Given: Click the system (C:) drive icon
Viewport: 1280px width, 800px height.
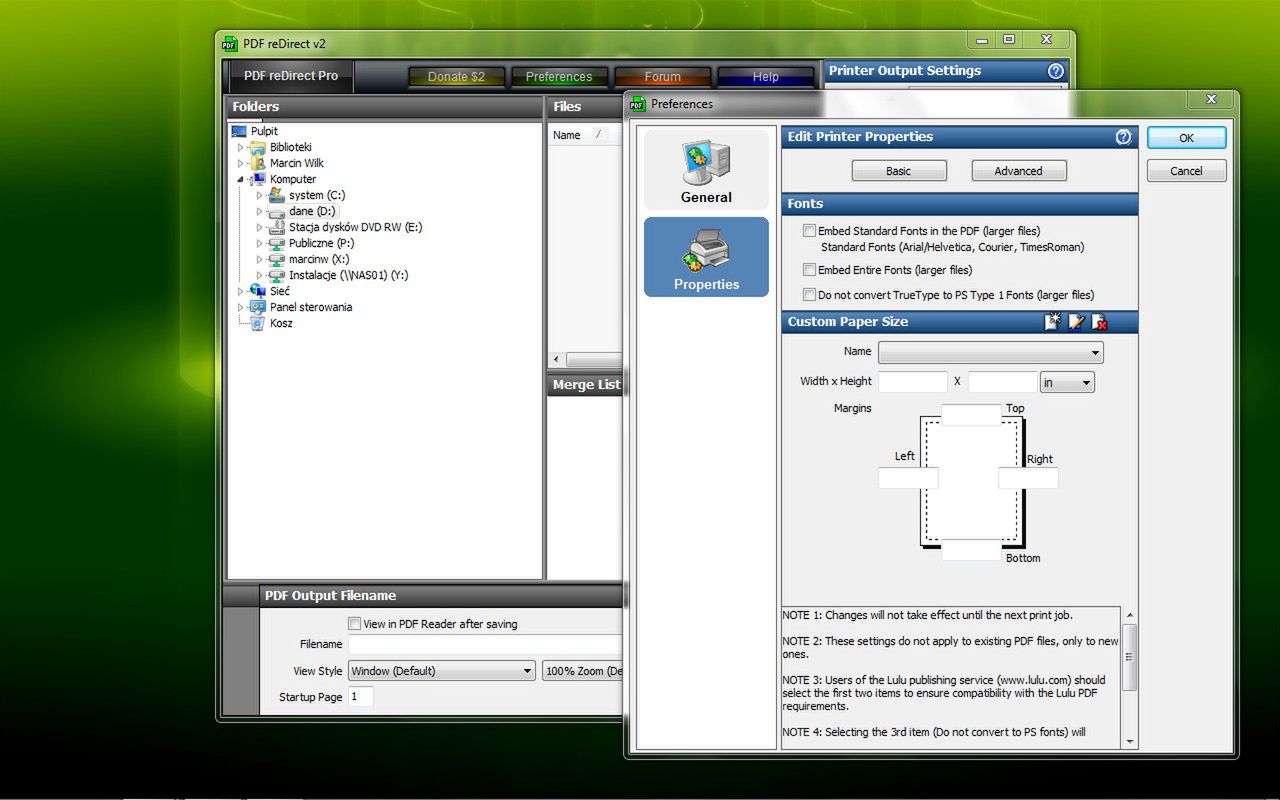Looking at the screenshot, I should [x=277, y=195].
